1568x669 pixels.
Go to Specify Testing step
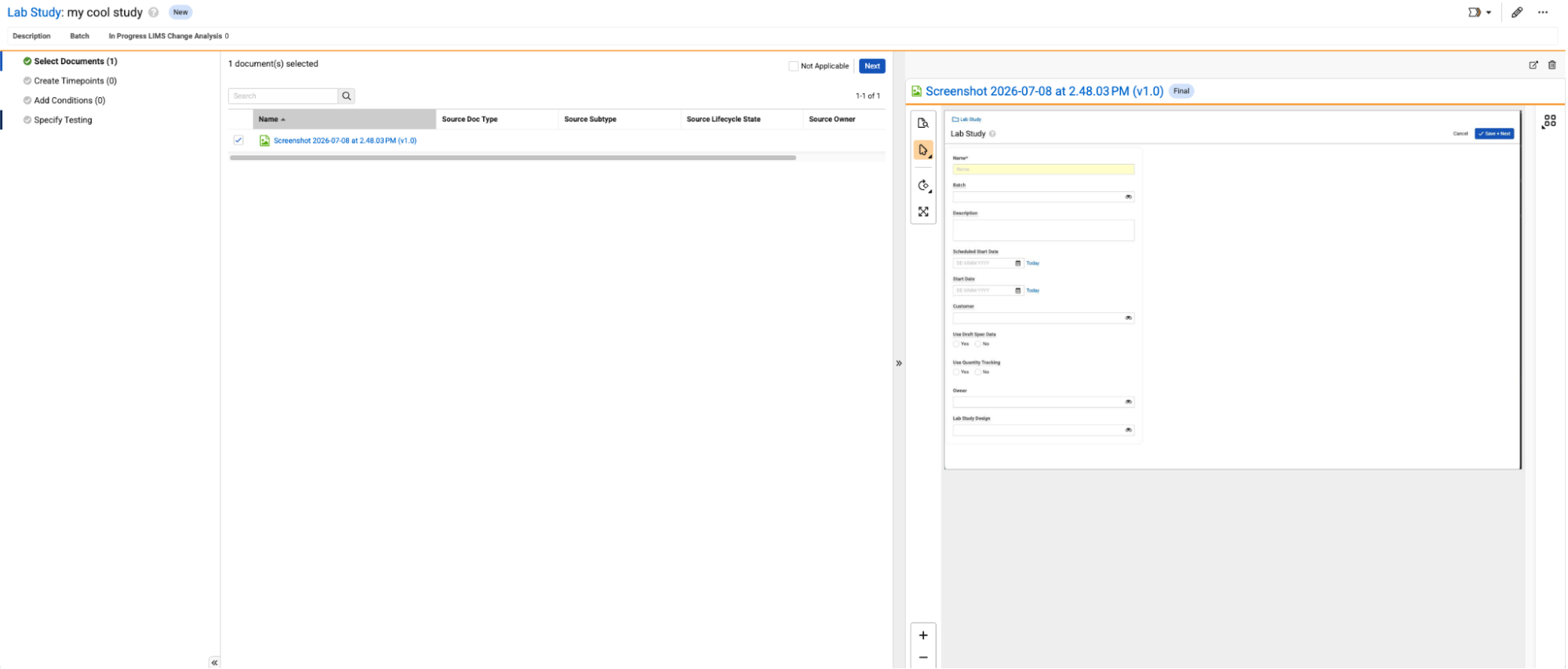click(63, 120)
